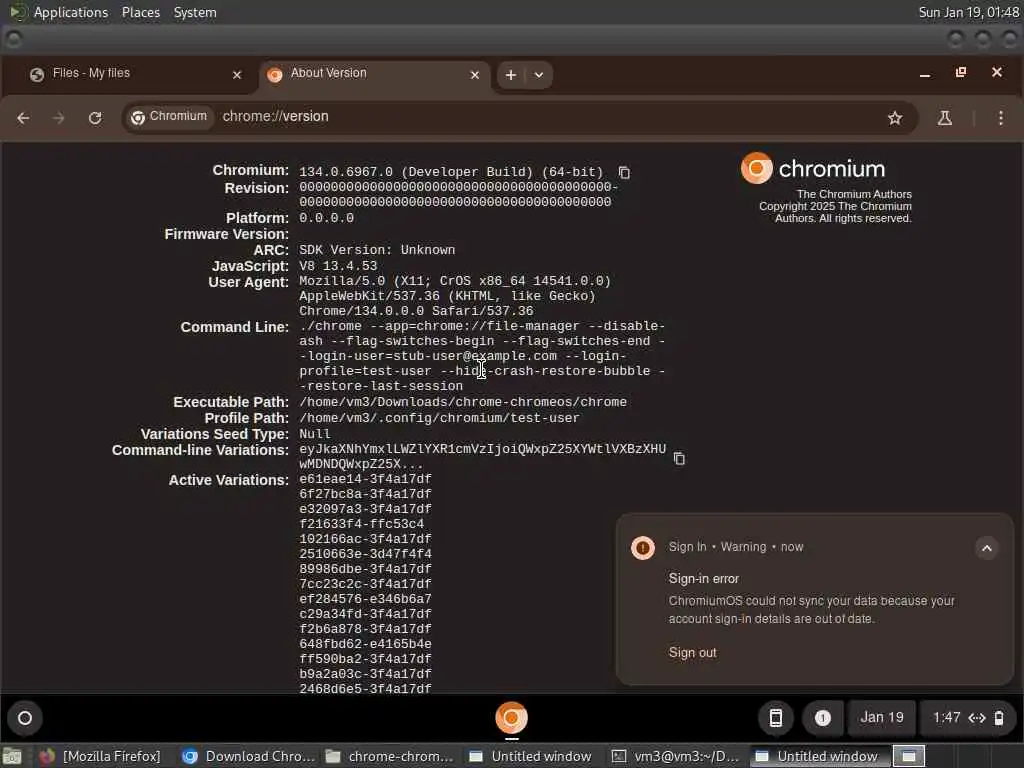Close the About Version tab
Image resolution: width=1024 pixels, height=768 pixels.
[475, 75]
